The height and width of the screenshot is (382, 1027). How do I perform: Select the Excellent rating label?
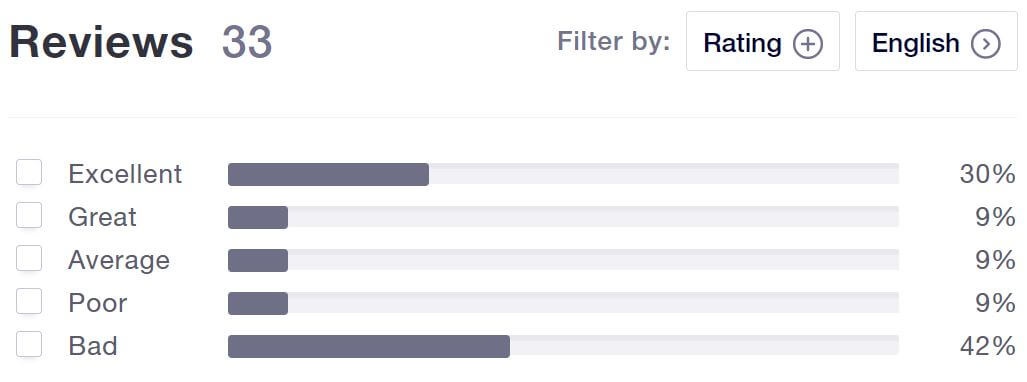point(125,174)
